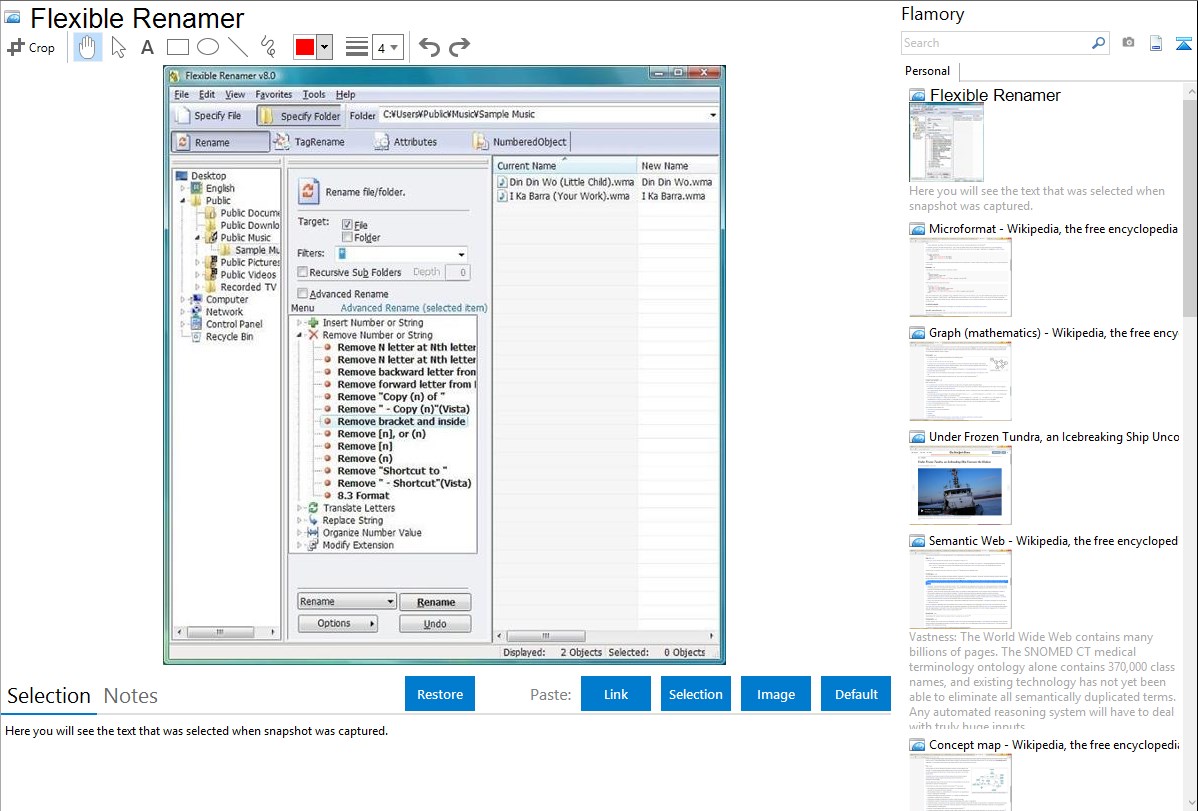
Task: Activate the hand pan tool
Action: tap(88, 47)
